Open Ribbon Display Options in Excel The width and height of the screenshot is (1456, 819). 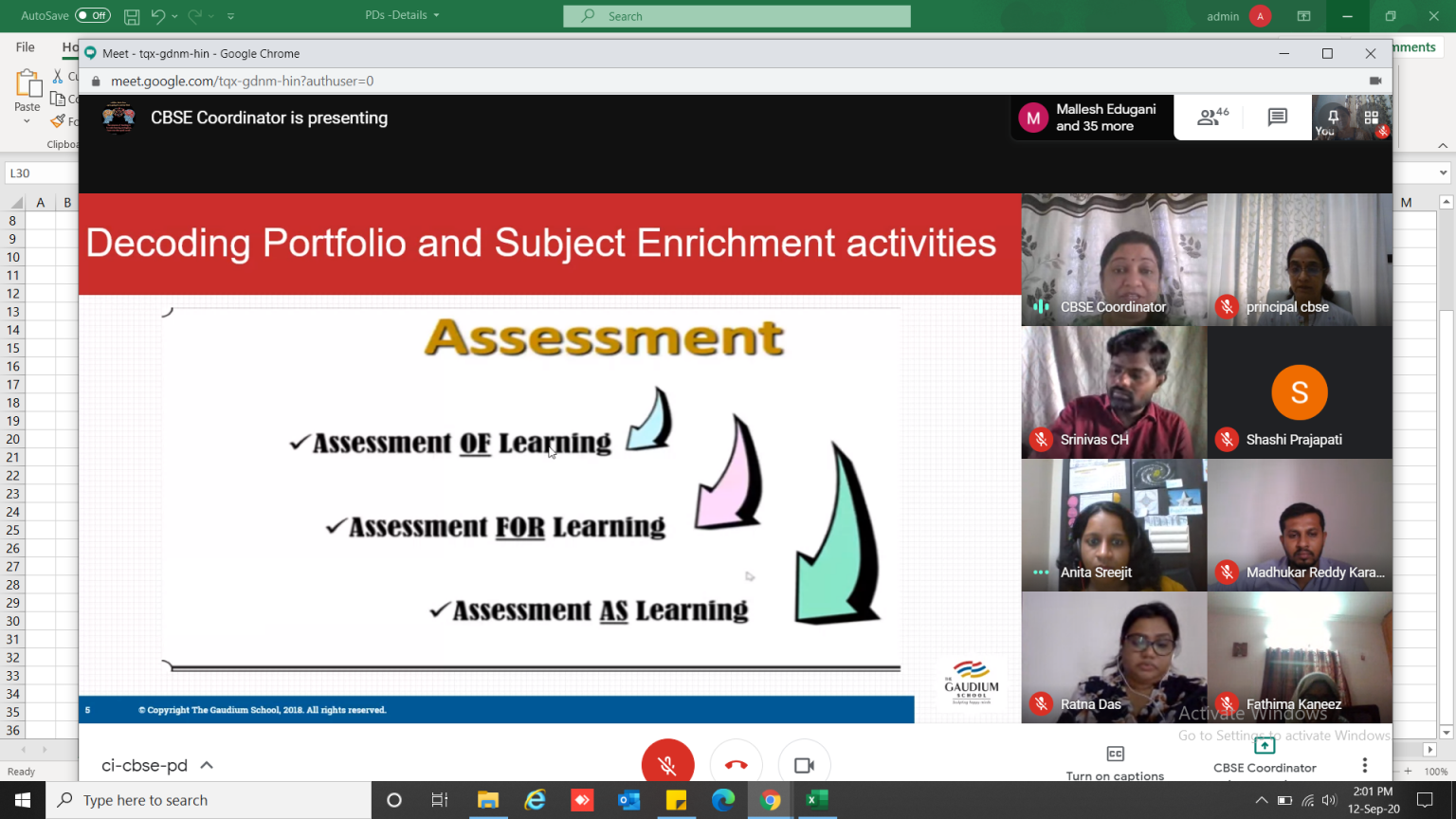tap(1303, 16)
